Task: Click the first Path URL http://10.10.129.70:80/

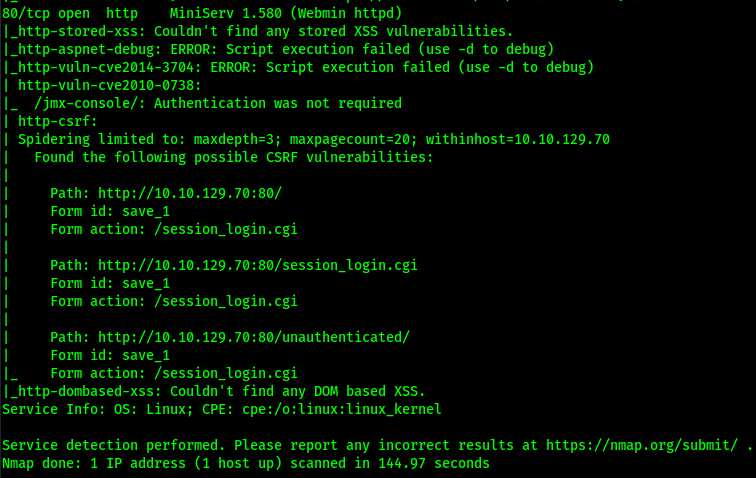Action: tap(190, 193)
